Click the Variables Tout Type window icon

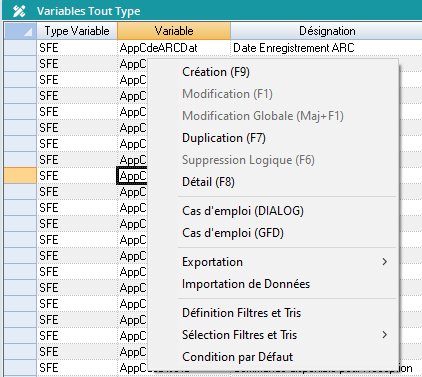pyautogui.click(x=19, y=11)
